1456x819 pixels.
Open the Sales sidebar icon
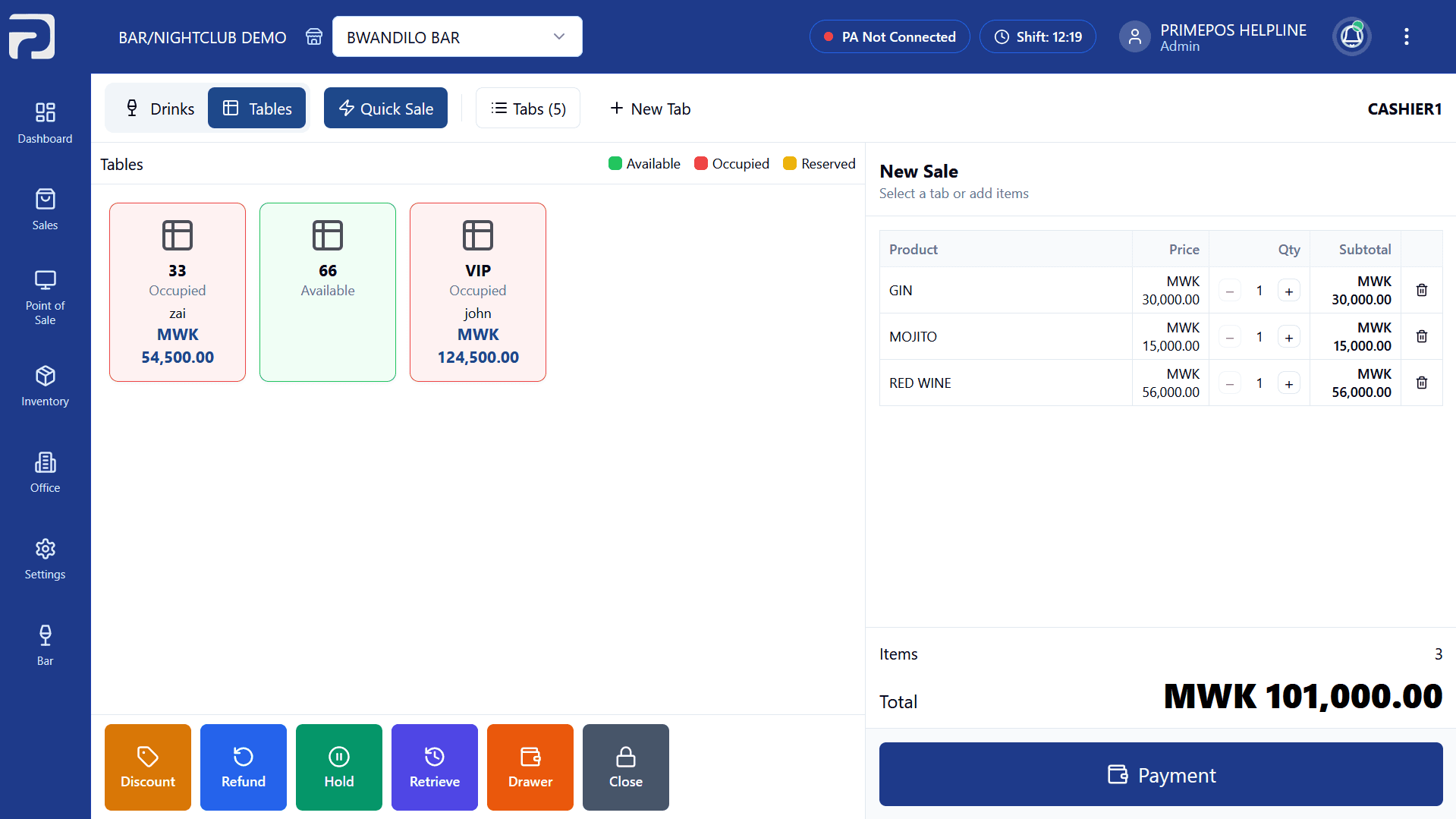point(45,209)
